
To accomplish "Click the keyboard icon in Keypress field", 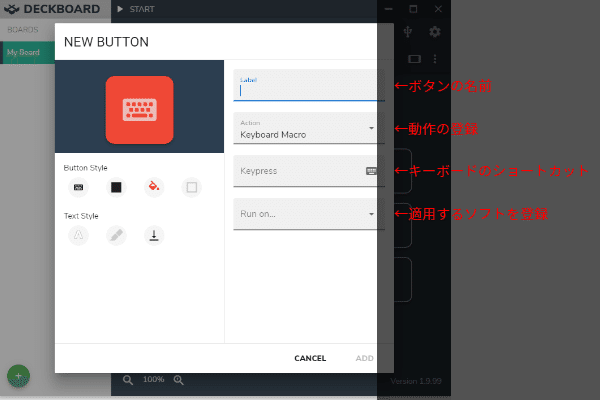I will [371, 171].
